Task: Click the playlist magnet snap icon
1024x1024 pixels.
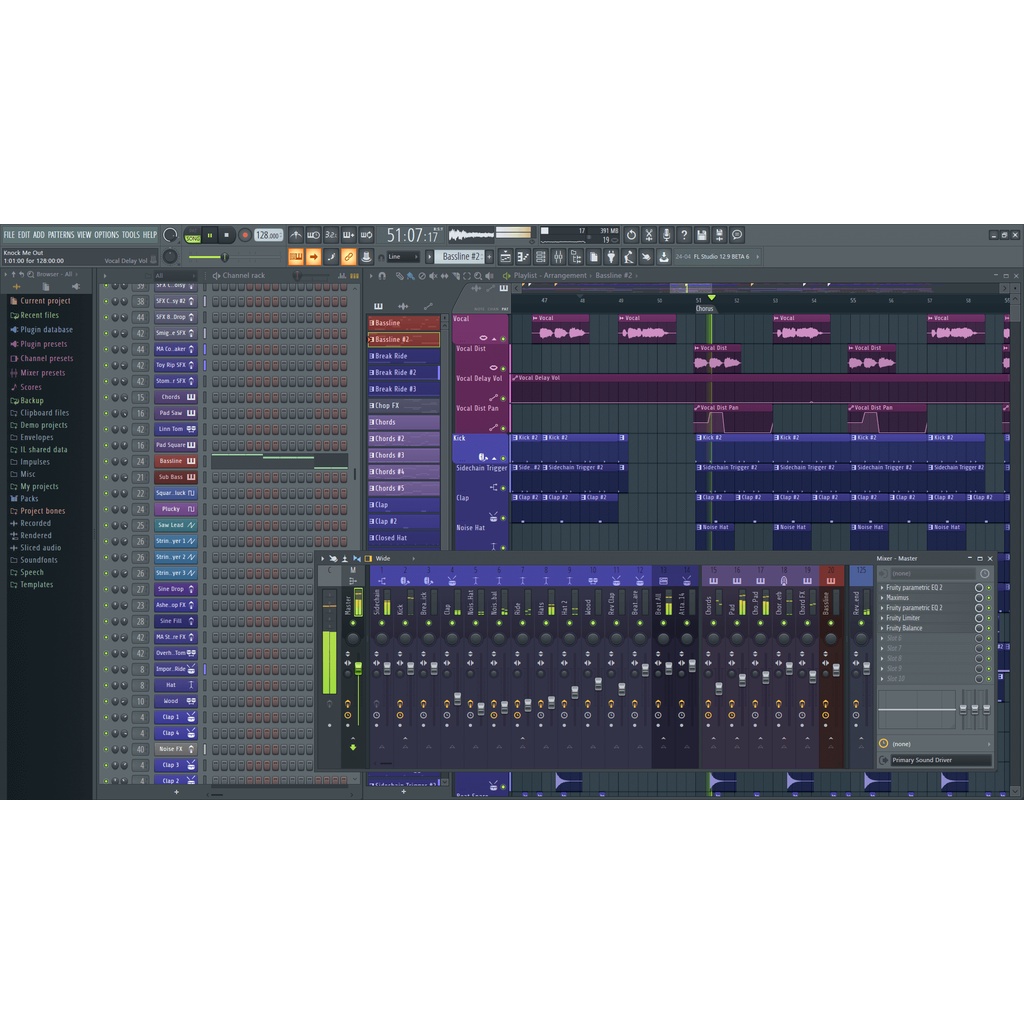Action: click(382, 275)
